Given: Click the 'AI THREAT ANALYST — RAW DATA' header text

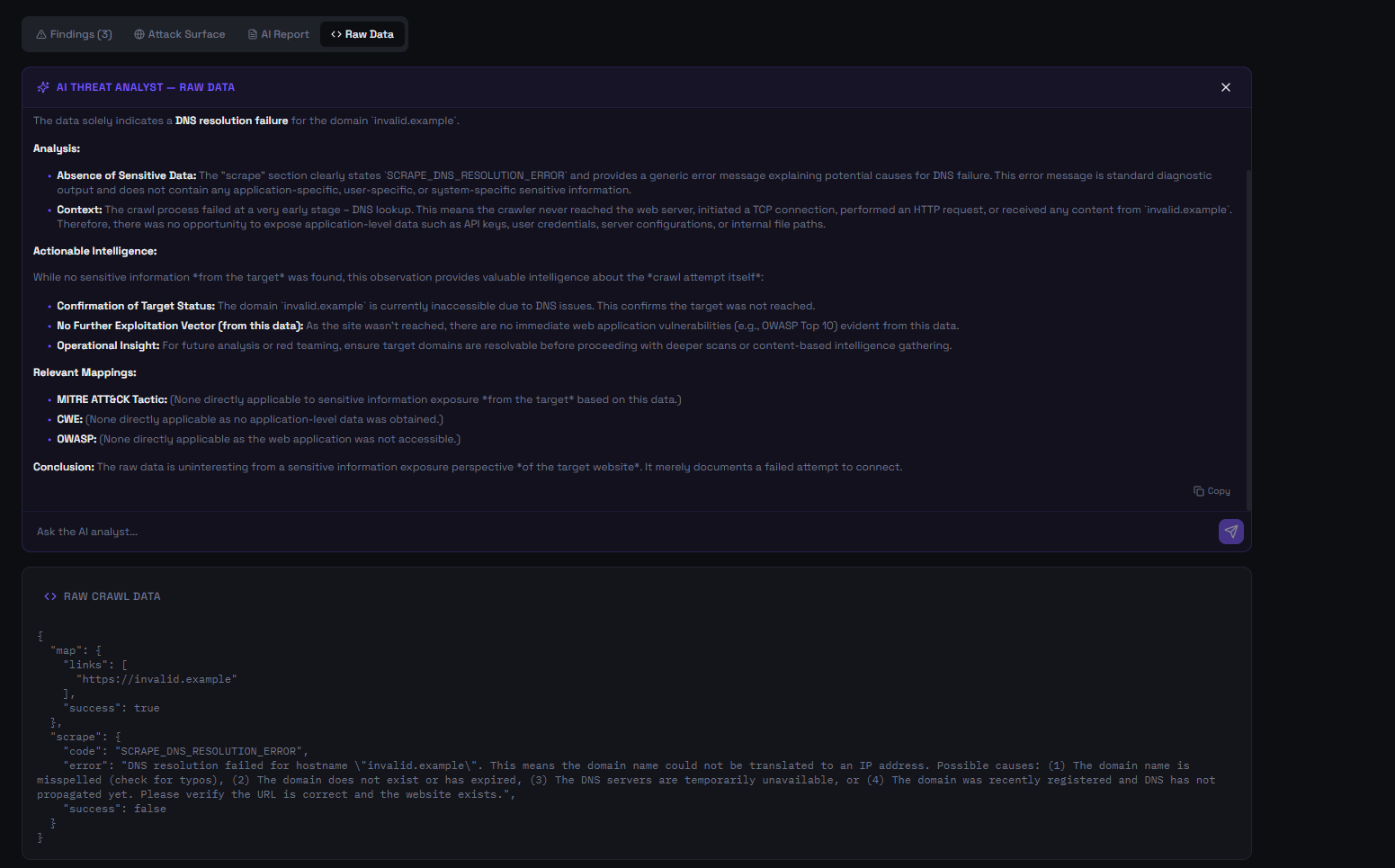Looking at the screenshot, I should click(x=146, y=87).
